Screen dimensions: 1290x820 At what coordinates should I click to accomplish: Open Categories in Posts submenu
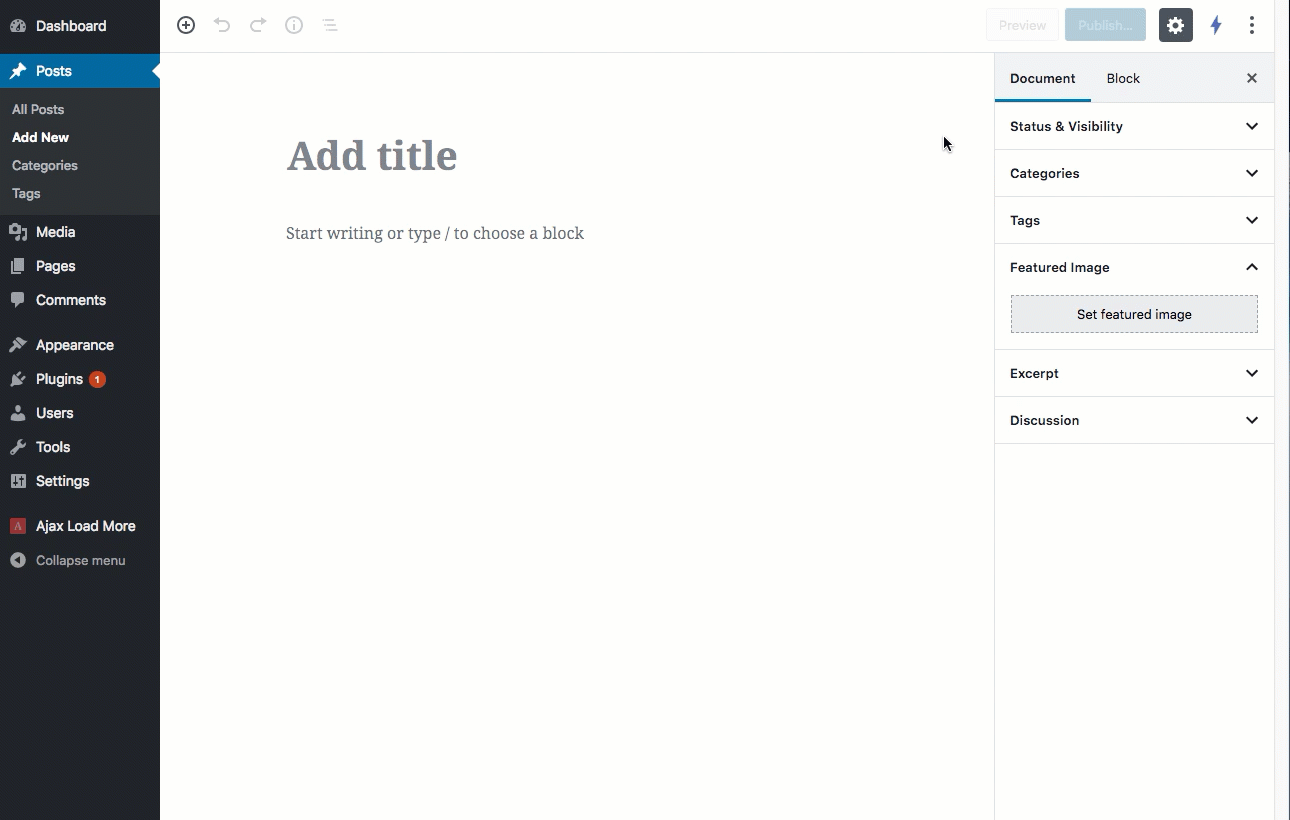pyautogui.click(x=45, y=165)
